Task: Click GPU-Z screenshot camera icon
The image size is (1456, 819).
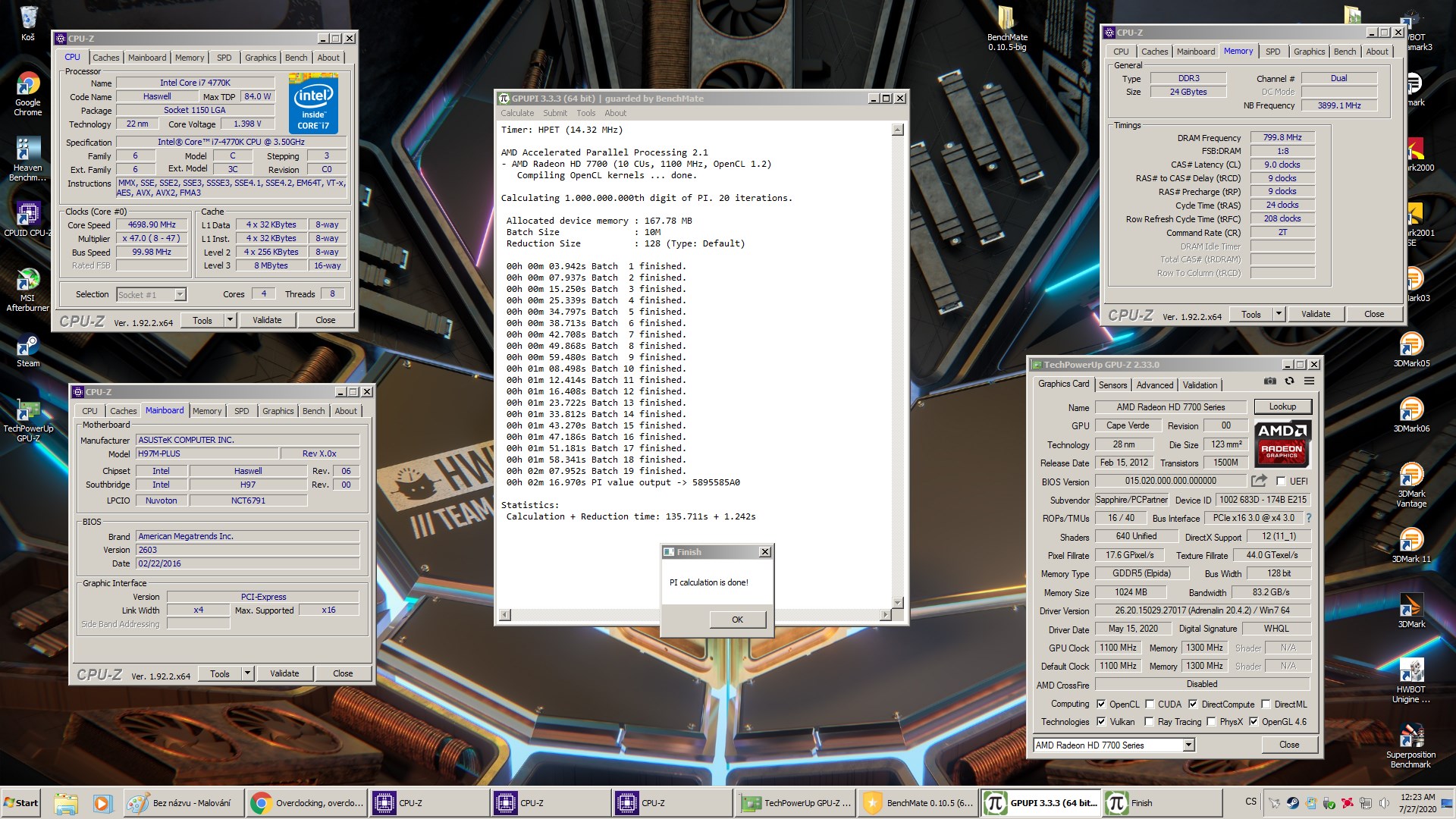Action: [1270, 381]
